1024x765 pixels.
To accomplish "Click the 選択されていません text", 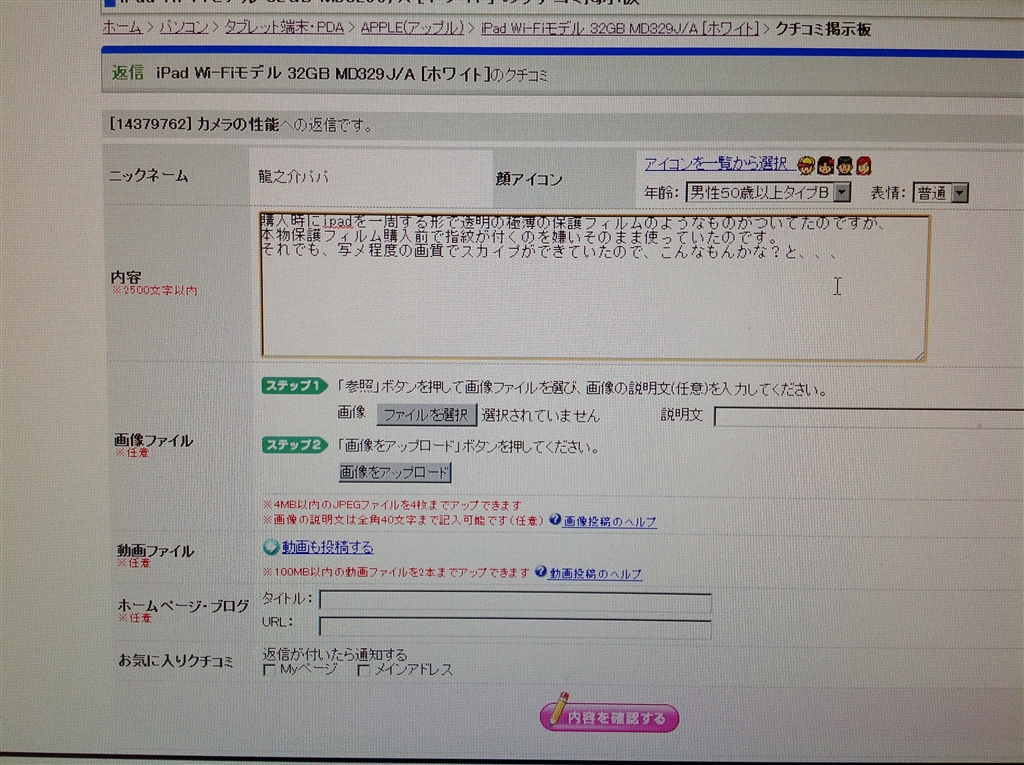I will tap(541, 415).
